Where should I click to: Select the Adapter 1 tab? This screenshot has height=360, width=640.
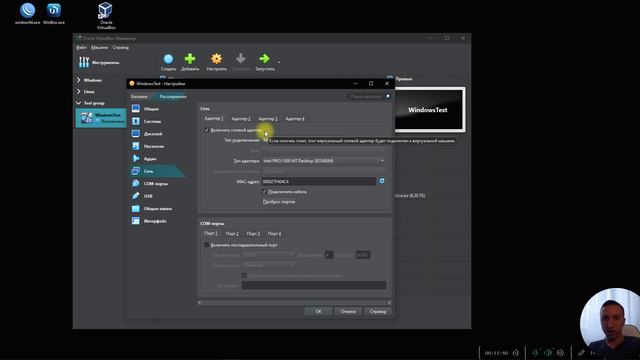tap(213, 118)
